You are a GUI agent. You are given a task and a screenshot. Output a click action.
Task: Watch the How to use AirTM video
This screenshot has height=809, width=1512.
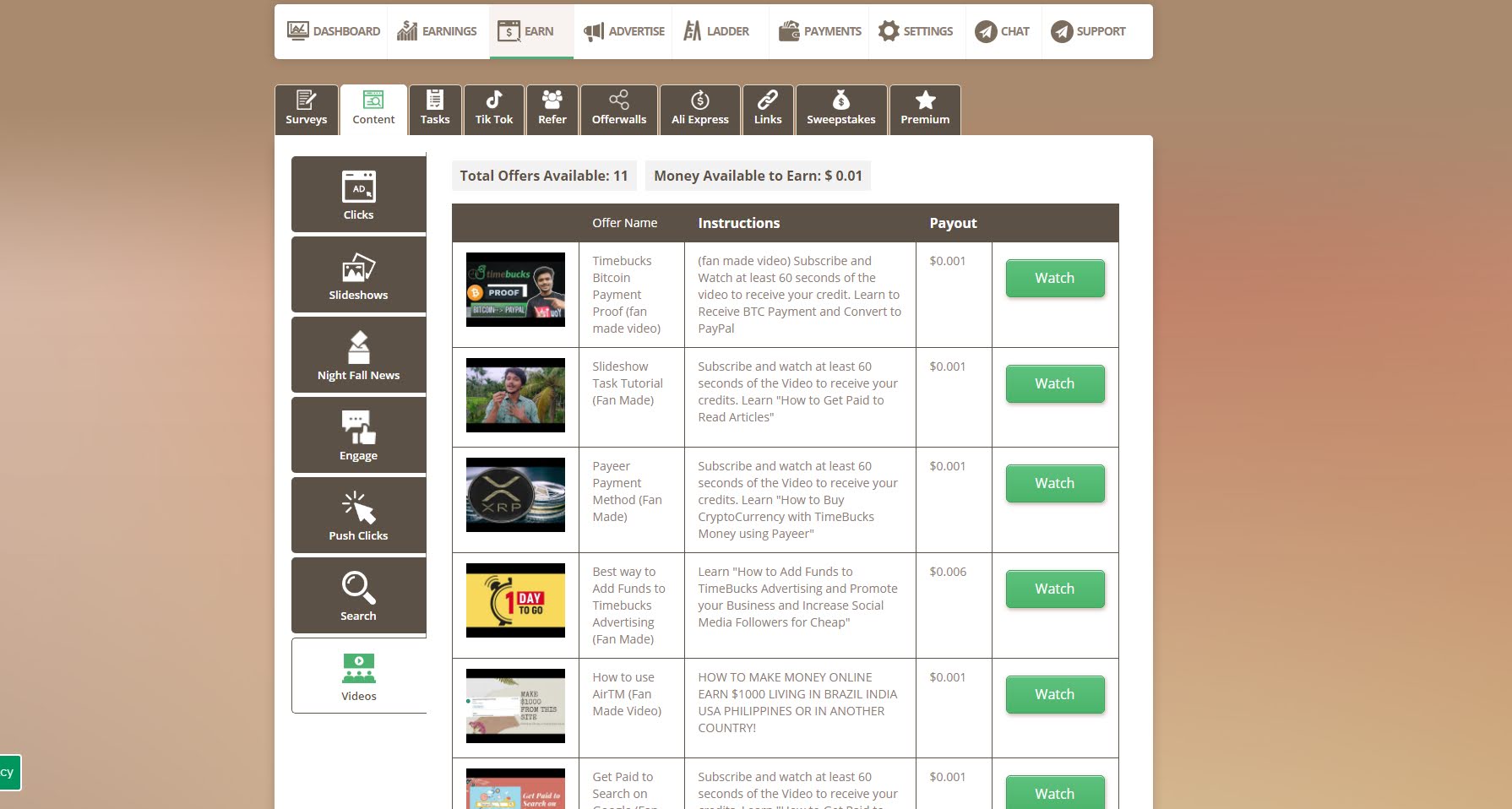[x=1055, y=694]
